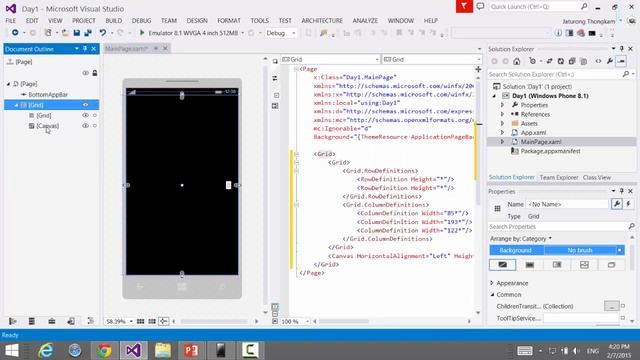Open Chrome from the taskbar

tap(104, 350)
